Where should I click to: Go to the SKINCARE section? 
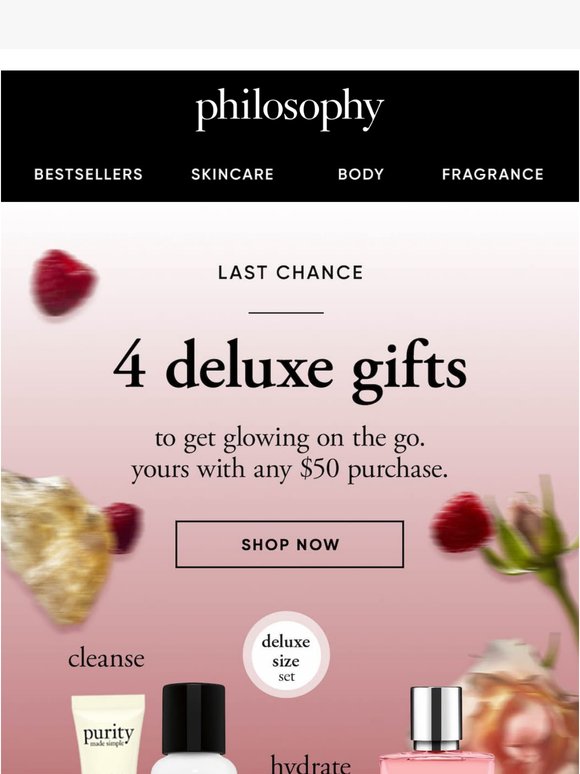coord(232,174)
